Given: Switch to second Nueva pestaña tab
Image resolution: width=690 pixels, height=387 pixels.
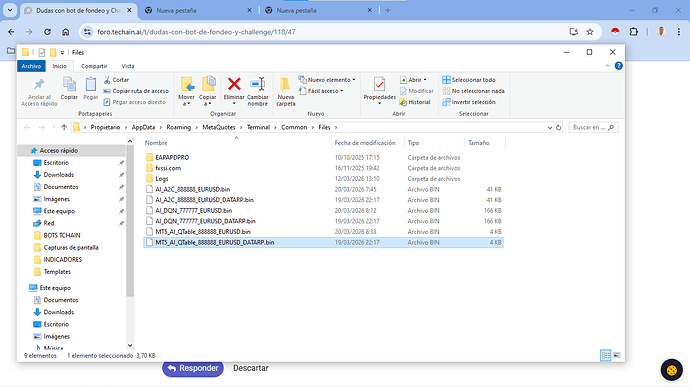Looking at the screenshot, I should coord(319,10).
